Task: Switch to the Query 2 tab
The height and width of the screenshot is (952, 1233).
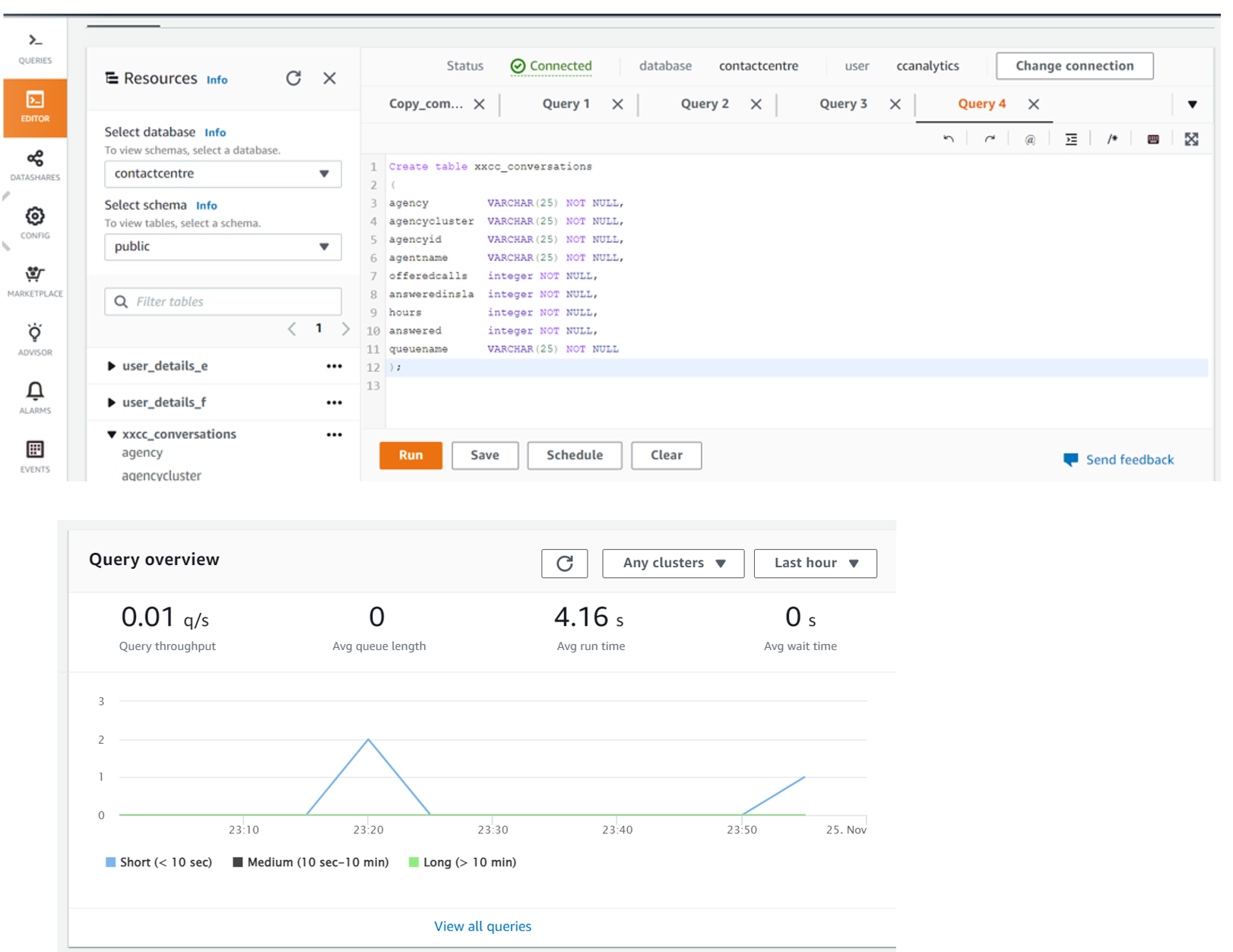Action: click(x=704, y=104)
